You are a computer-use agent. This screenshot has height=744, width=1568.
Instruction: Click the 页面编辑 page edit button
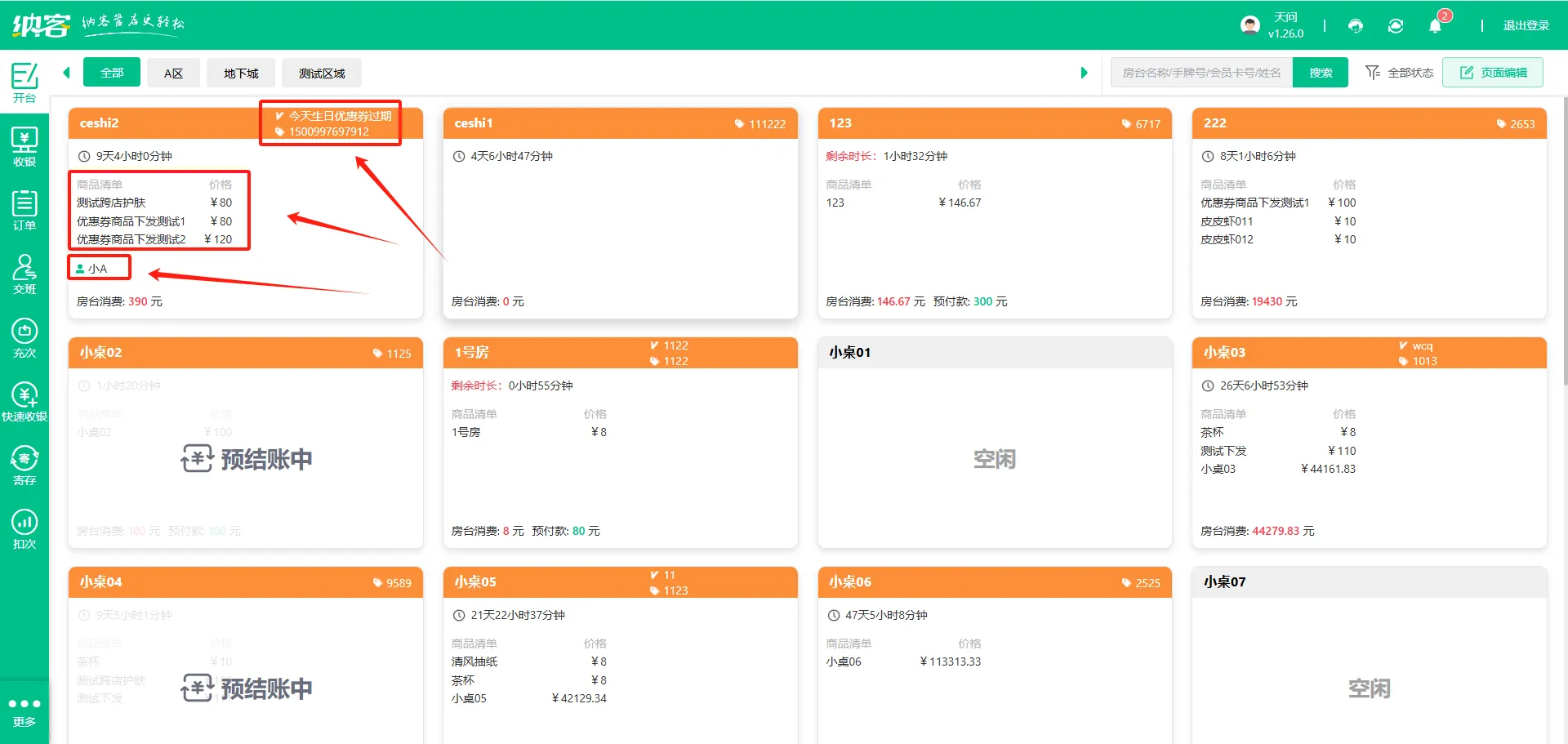(x=1492, y=73)
